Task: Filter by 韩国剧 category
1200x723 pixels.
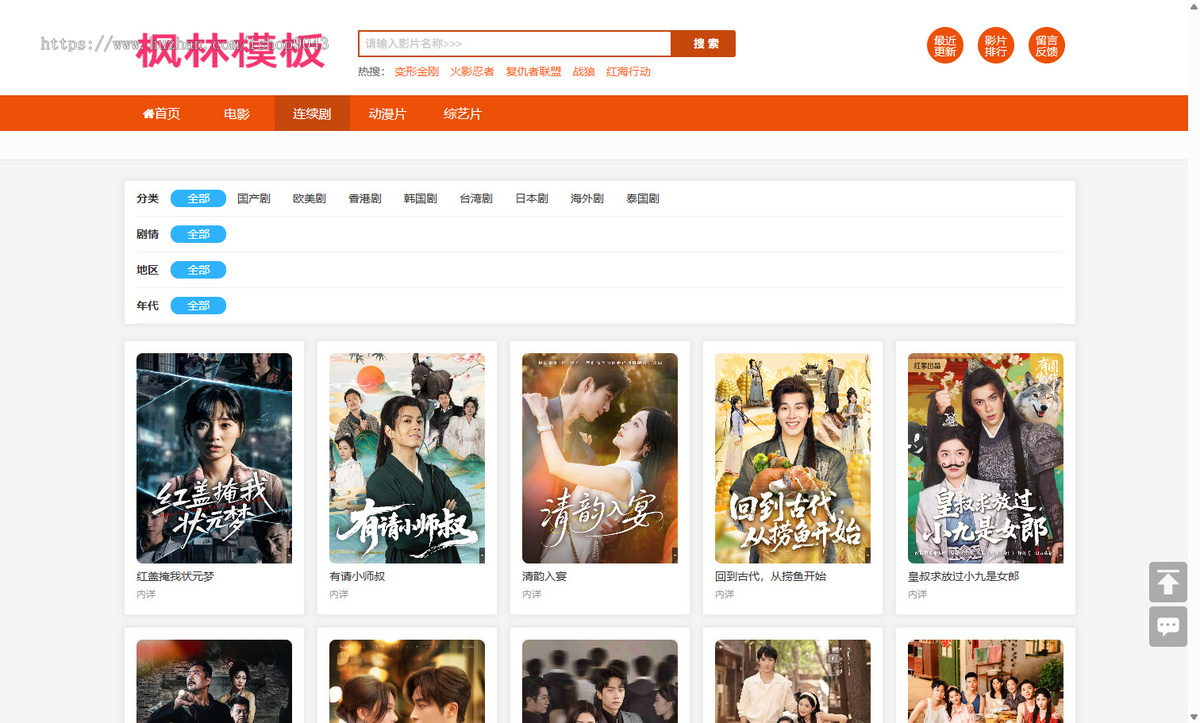Action: (420, 199)
